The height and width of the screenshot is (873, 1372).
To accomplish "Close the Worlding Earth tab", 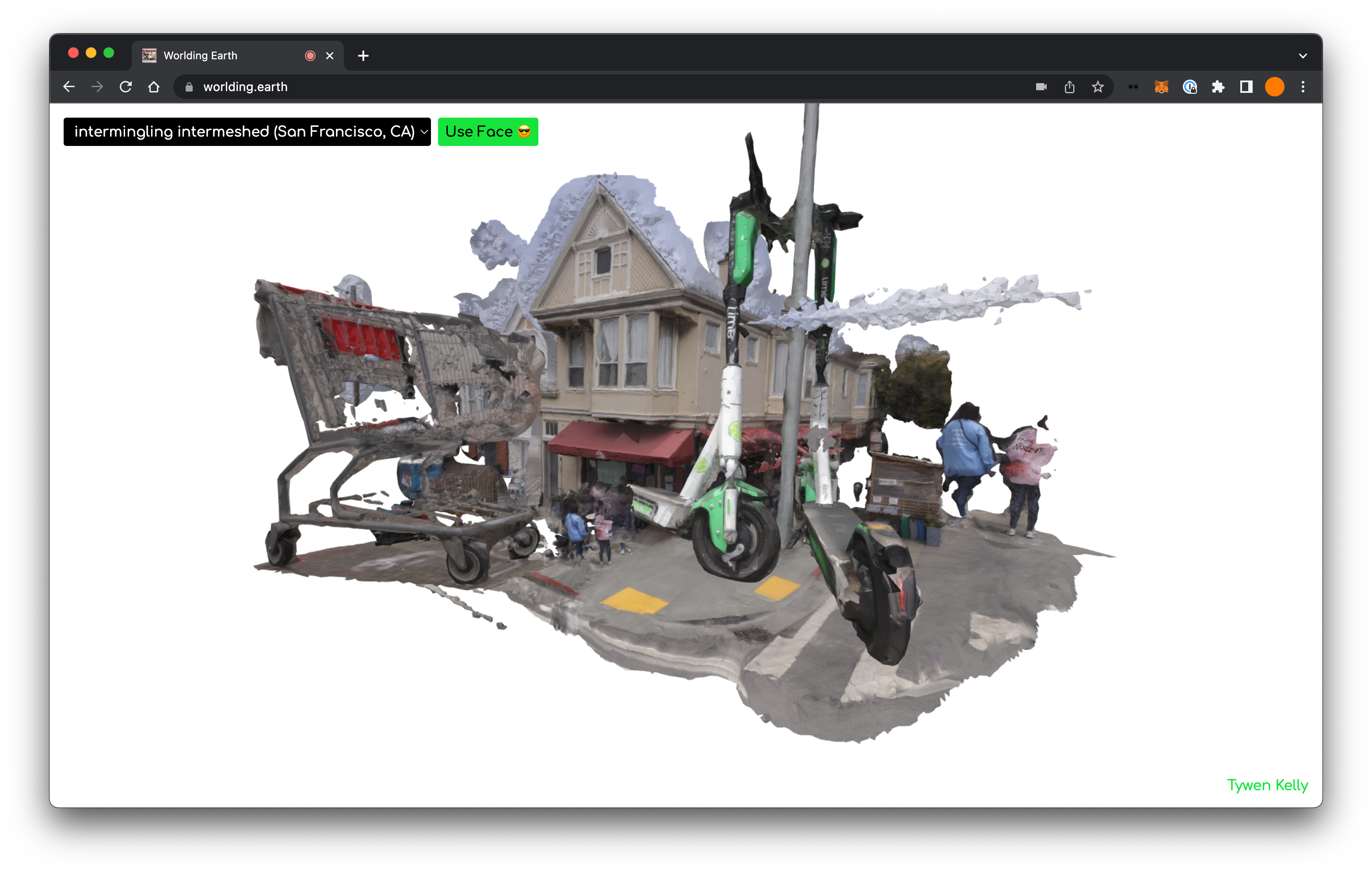I will 329,56.
